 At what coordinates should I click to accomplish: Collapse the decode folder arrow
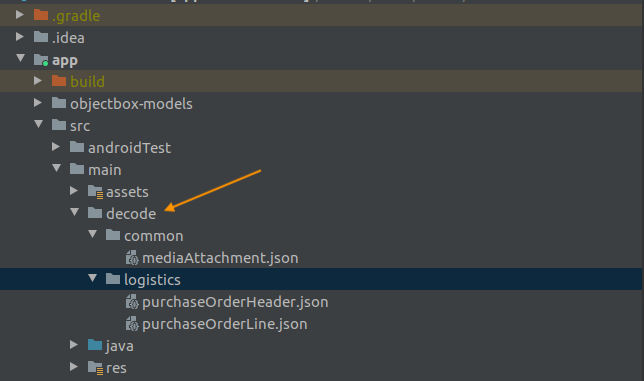(x=74, y=212)
